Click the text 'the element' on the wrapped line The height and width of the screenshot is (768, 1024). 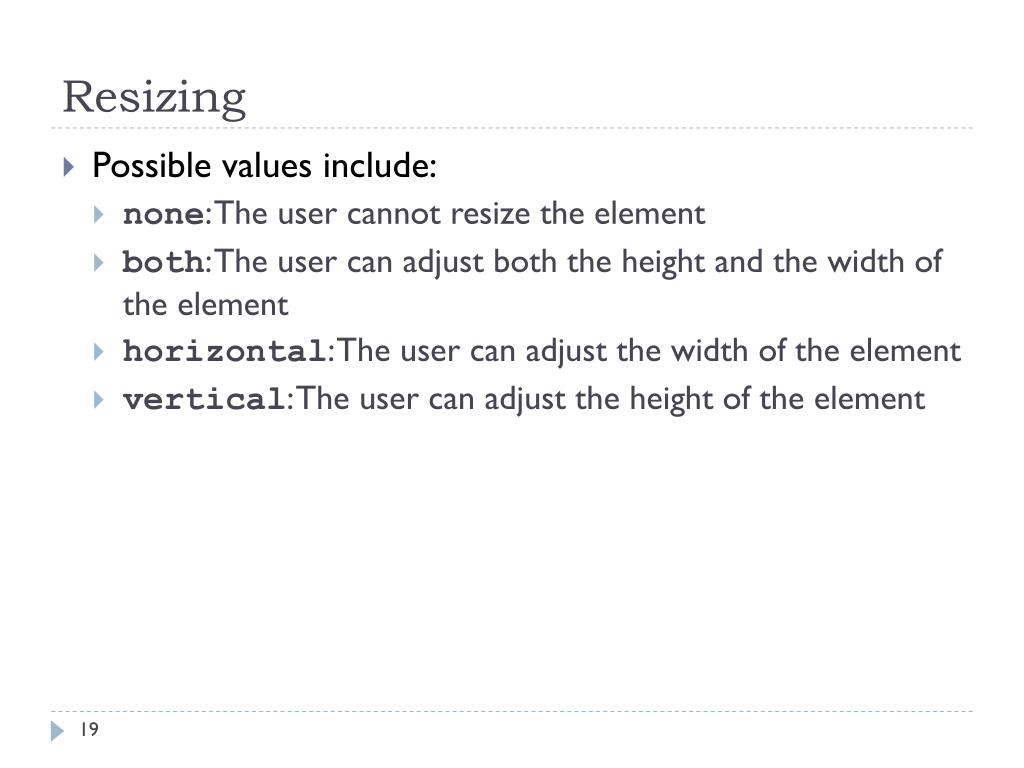pyautogui.click(x=206, y=305)
